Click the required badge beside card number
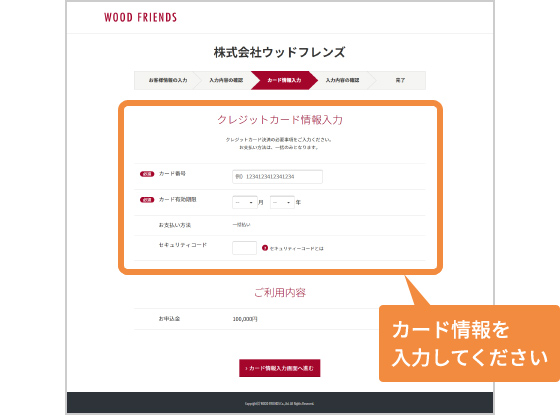Viewport: 560px width, 416px height. click(x=147, y=174)
